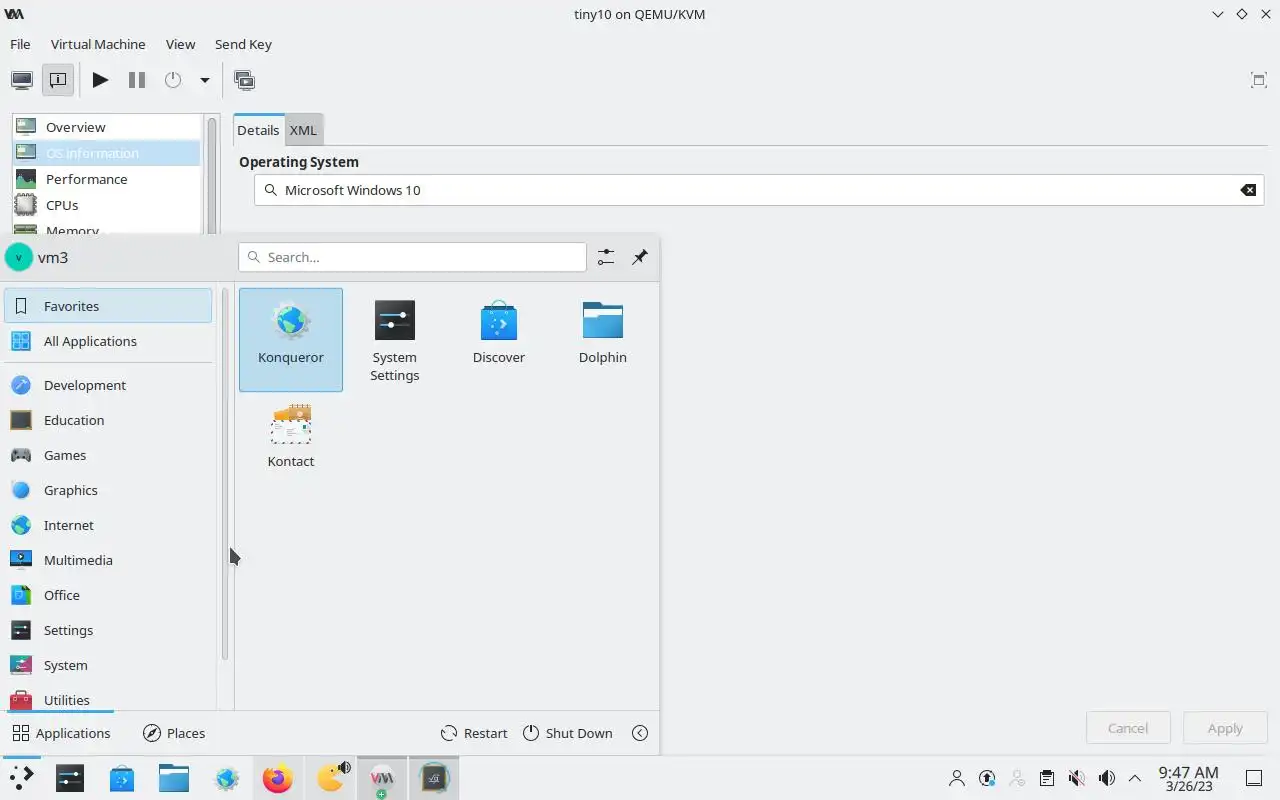Open manage VM snapshots icon
Image resolution: width=1280 pixels, height=800 pixels.
[x=244, y=80]
